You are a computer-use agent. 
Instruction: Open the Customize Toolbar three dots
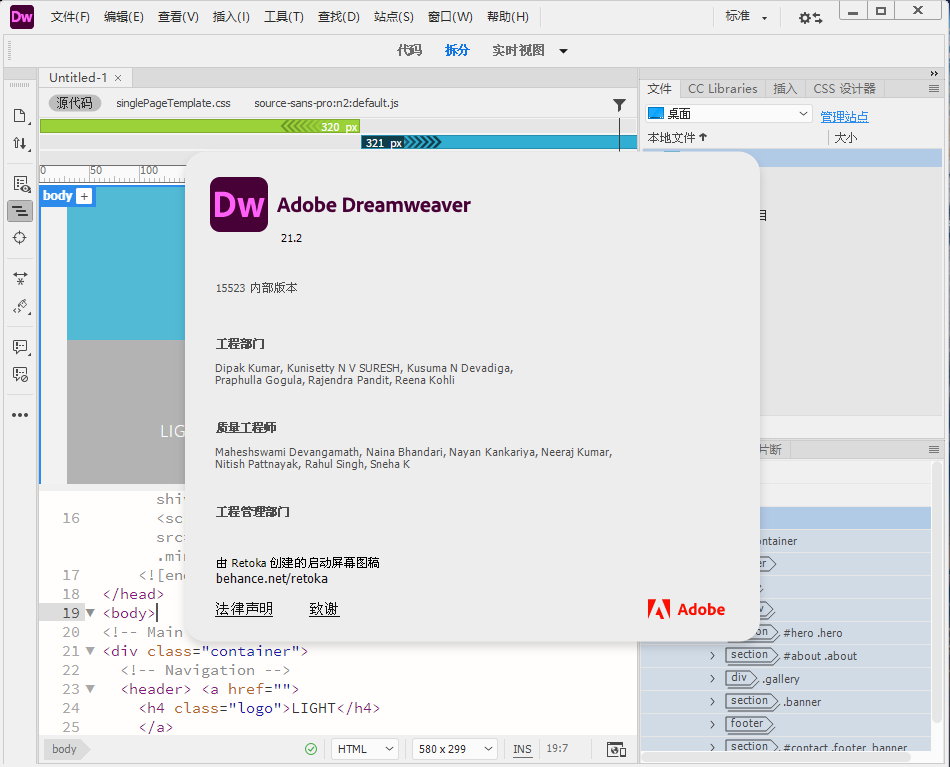(x=20, y=415)
